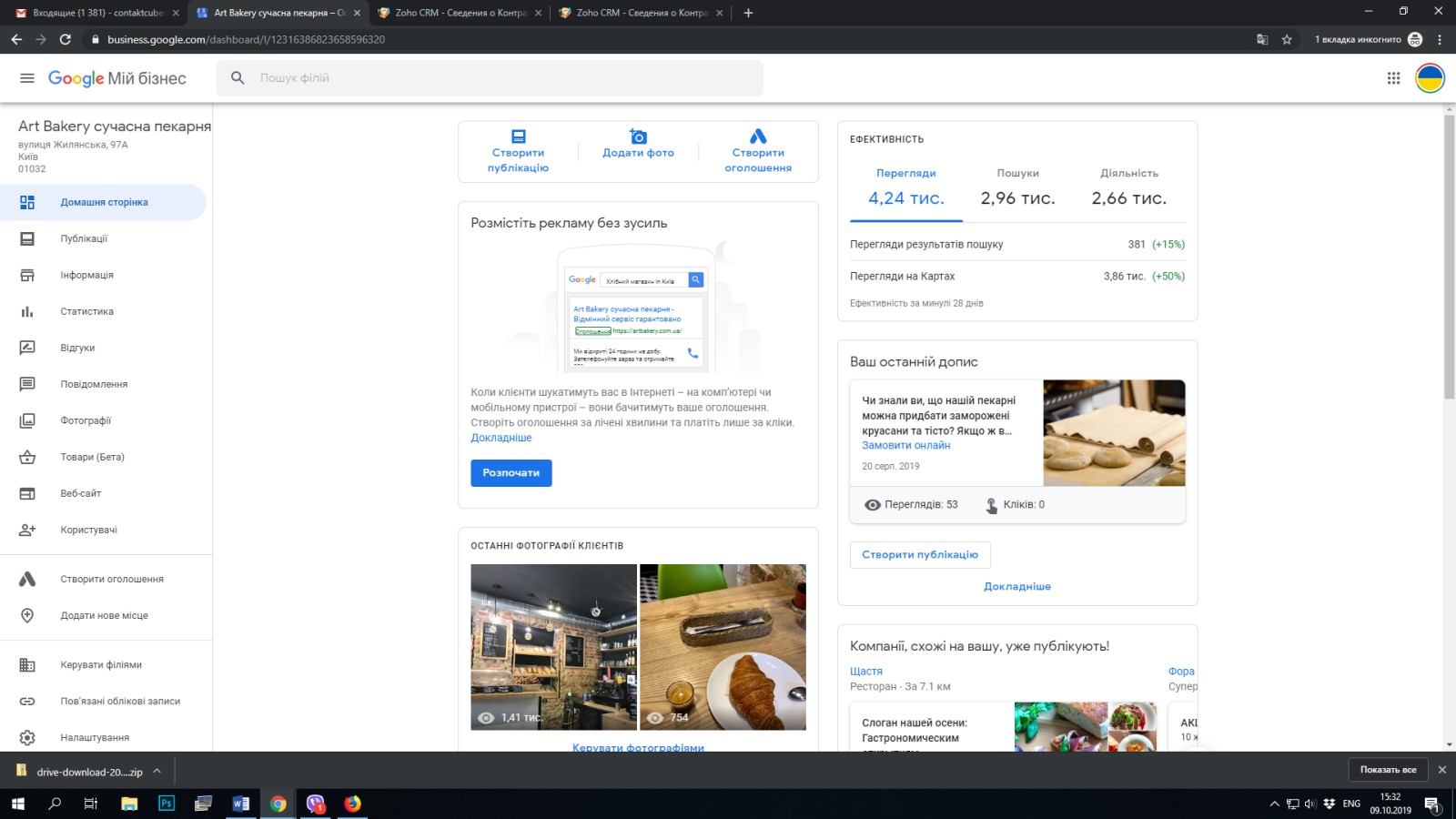
Task: Click the Додати фото camera icon
Action: (638, 136)
